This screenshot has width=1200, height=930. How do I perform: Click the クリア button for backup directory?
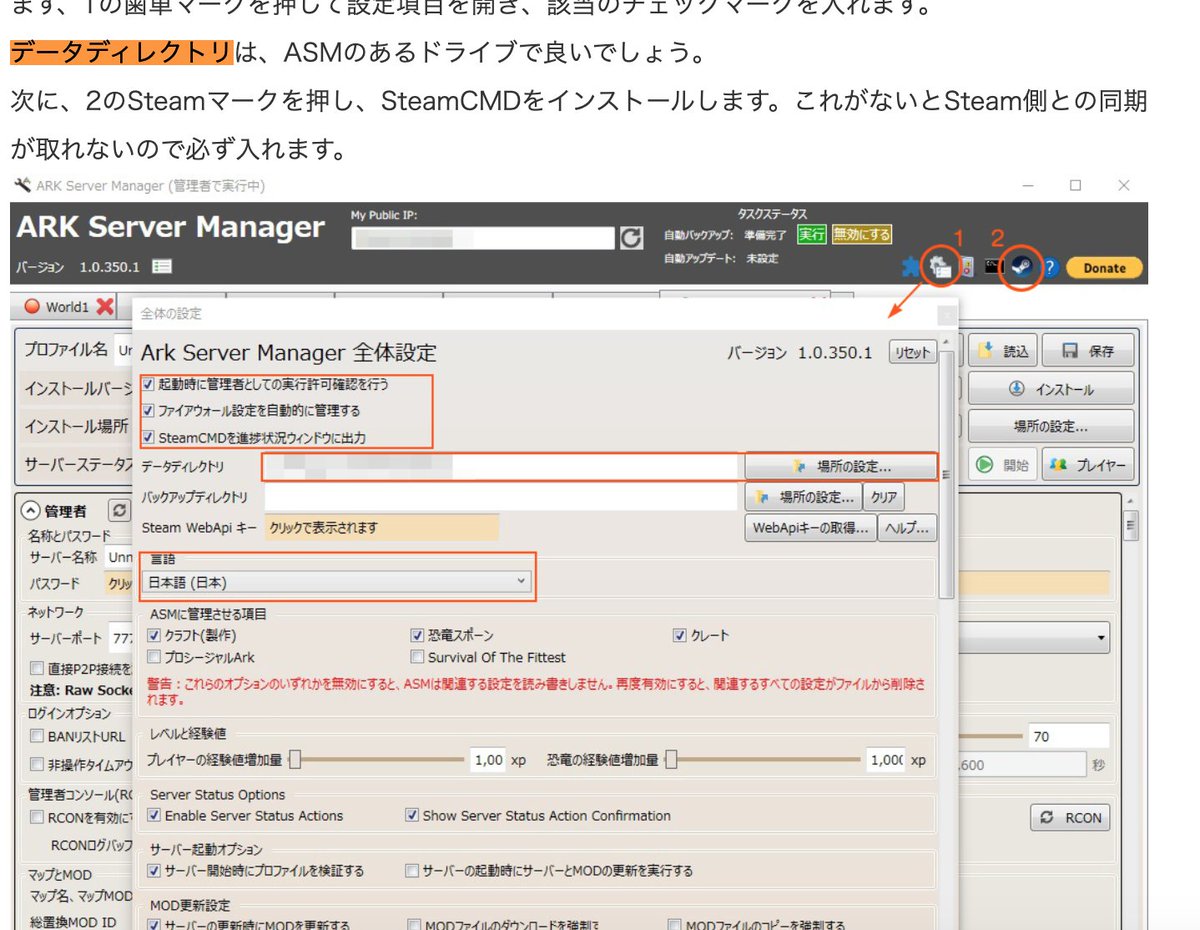[x=882, y=497]
